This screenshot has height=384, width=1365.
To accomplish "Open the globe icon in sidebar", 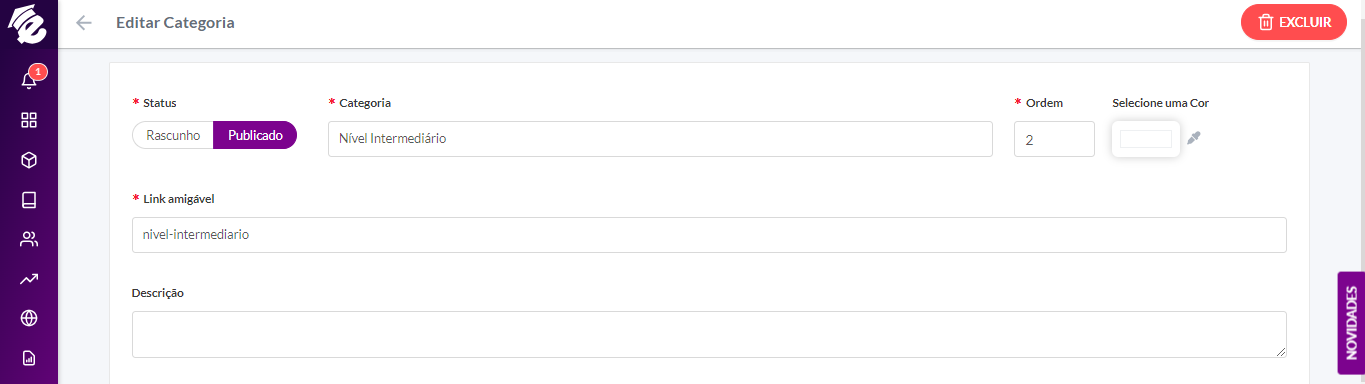I will pos(29,319).
